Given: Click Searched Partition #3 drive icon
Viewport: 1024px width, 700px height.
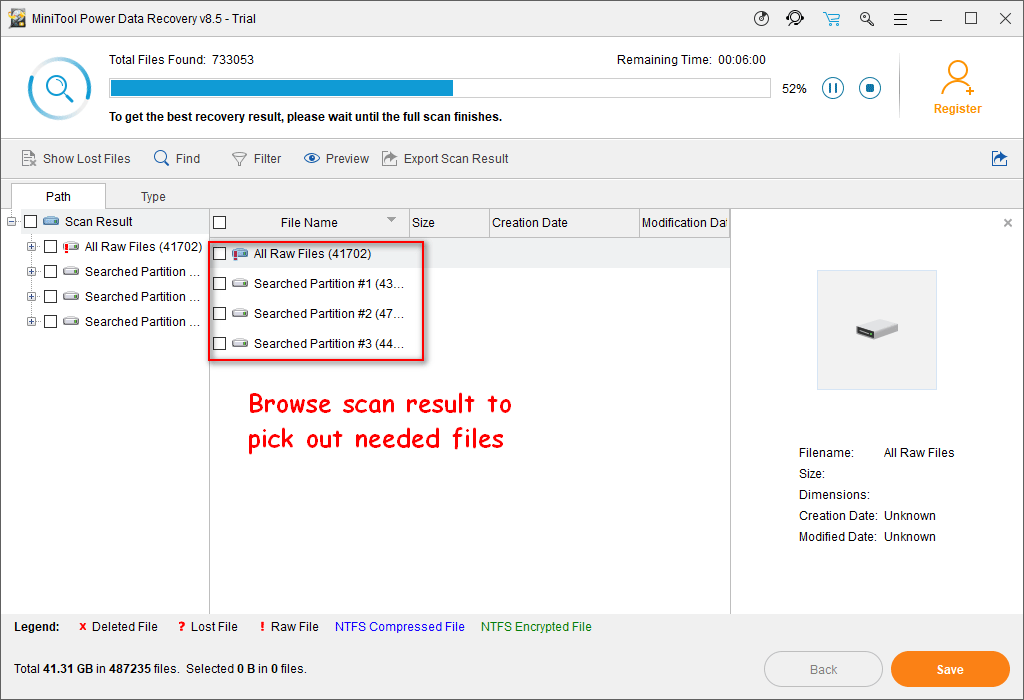Looking at the screenshot, I should pos(240,343).
